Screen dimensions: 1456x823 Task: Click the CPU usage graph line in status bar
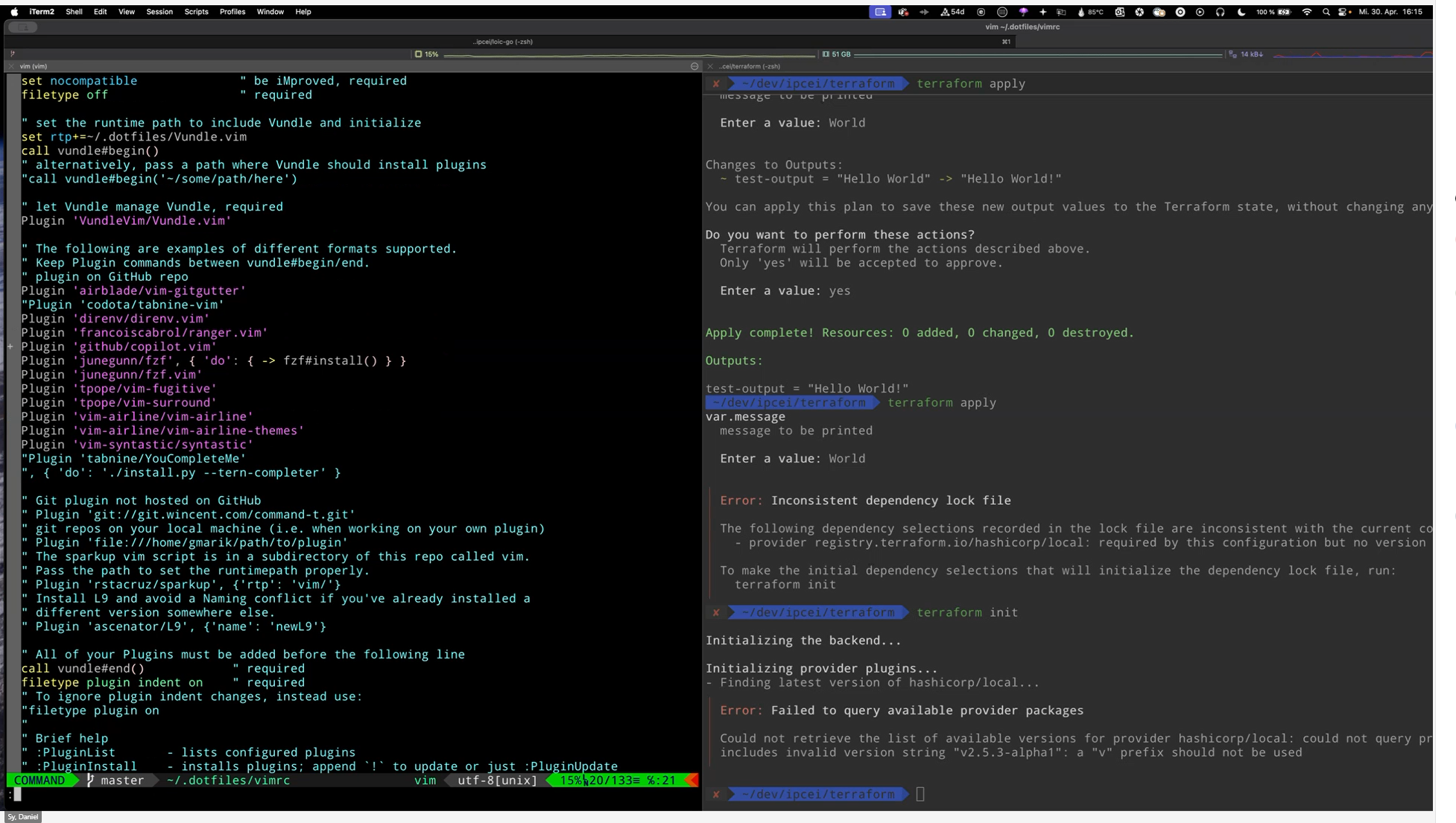[x=630, y=55]
